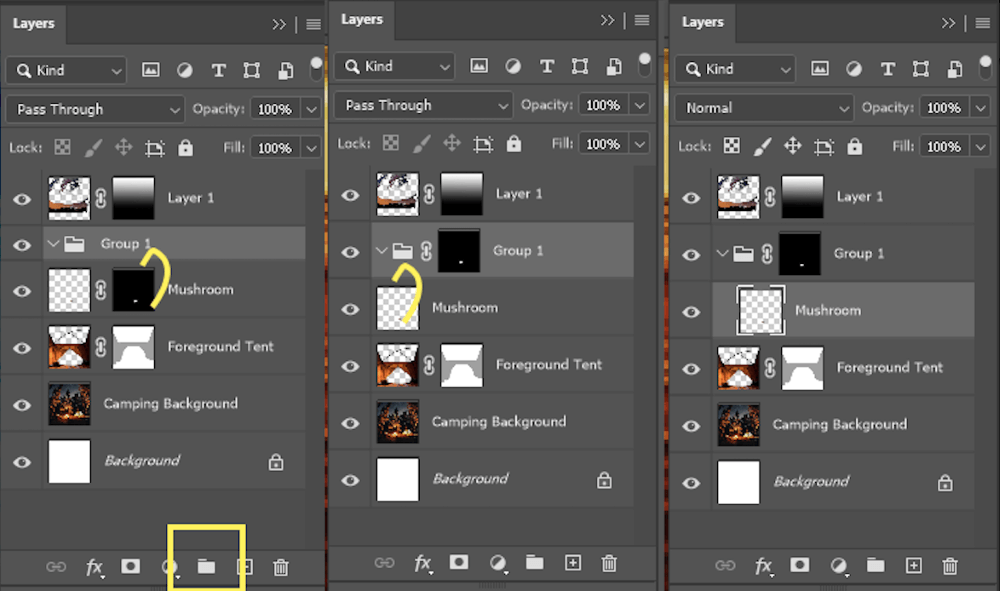Open Normal blend mode dropdown in right panel
Screen dimensions: 1000x591
coord(764,108)
